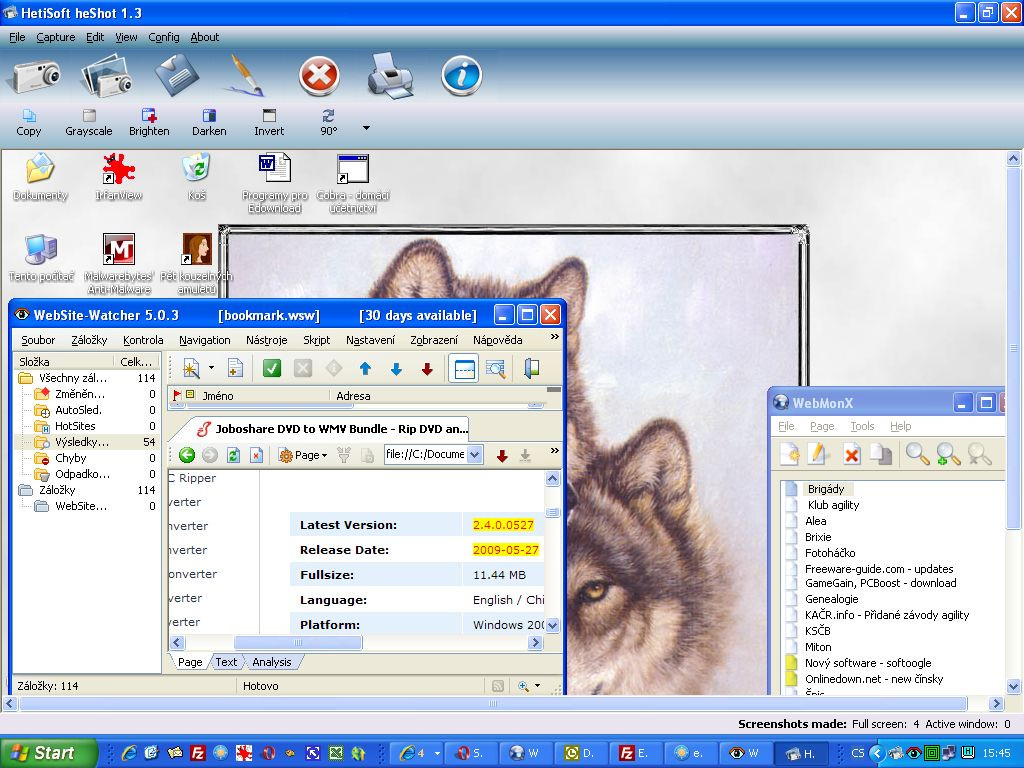Screen dimensions: 1024x768
Task: Click the page with pencil icon in WebMonX
Action: point(820,454)
